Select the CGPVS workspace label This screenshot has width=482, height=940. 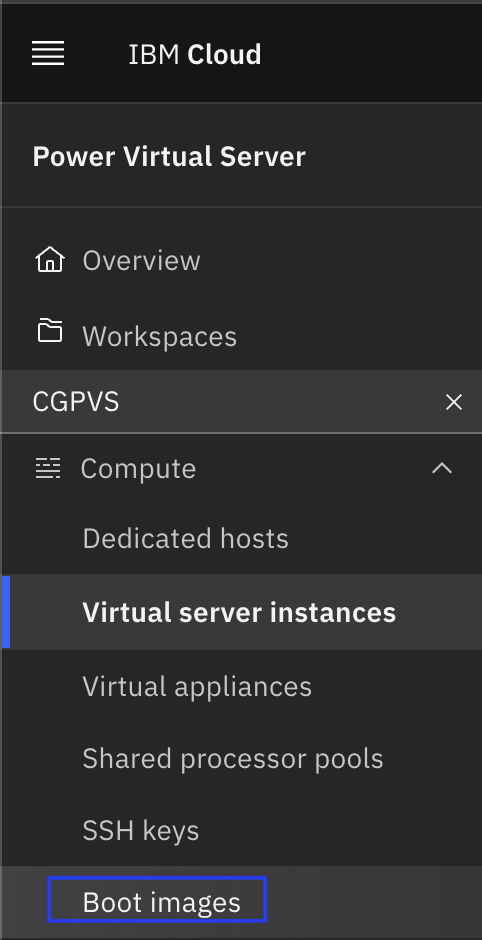(76, 402)
